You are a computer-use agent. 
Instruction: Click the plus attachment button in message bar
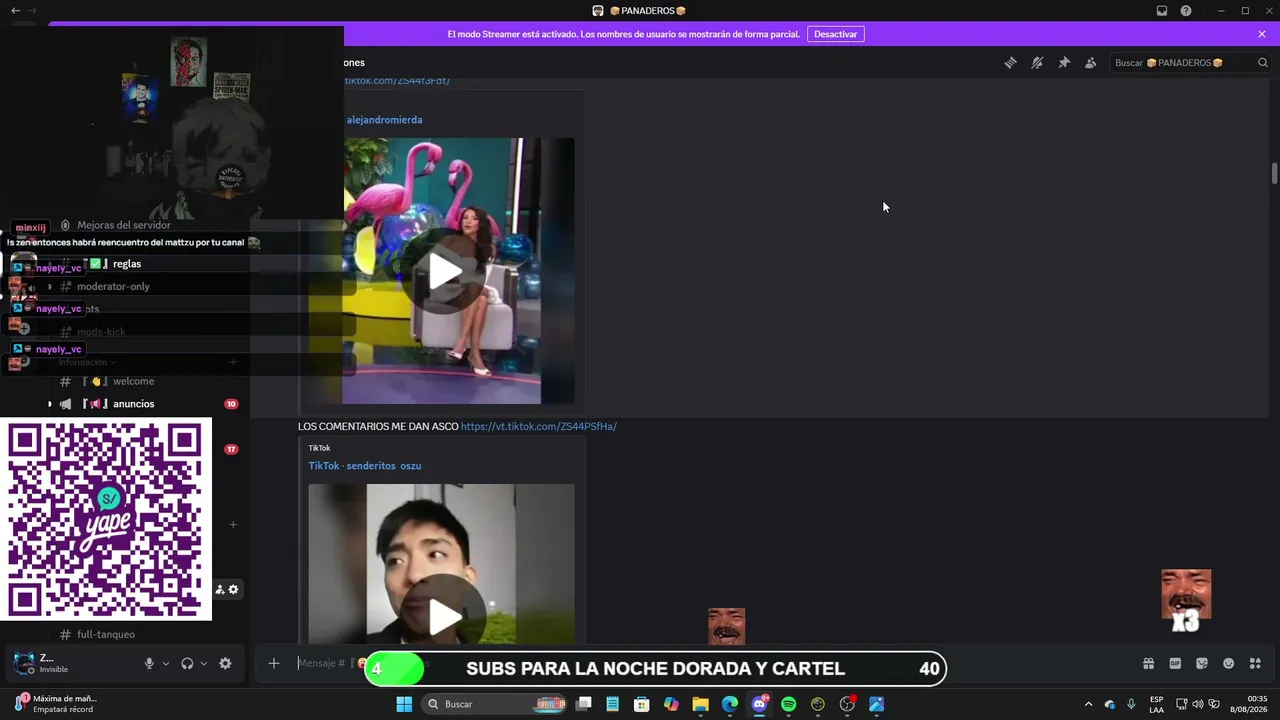point(274,663)
